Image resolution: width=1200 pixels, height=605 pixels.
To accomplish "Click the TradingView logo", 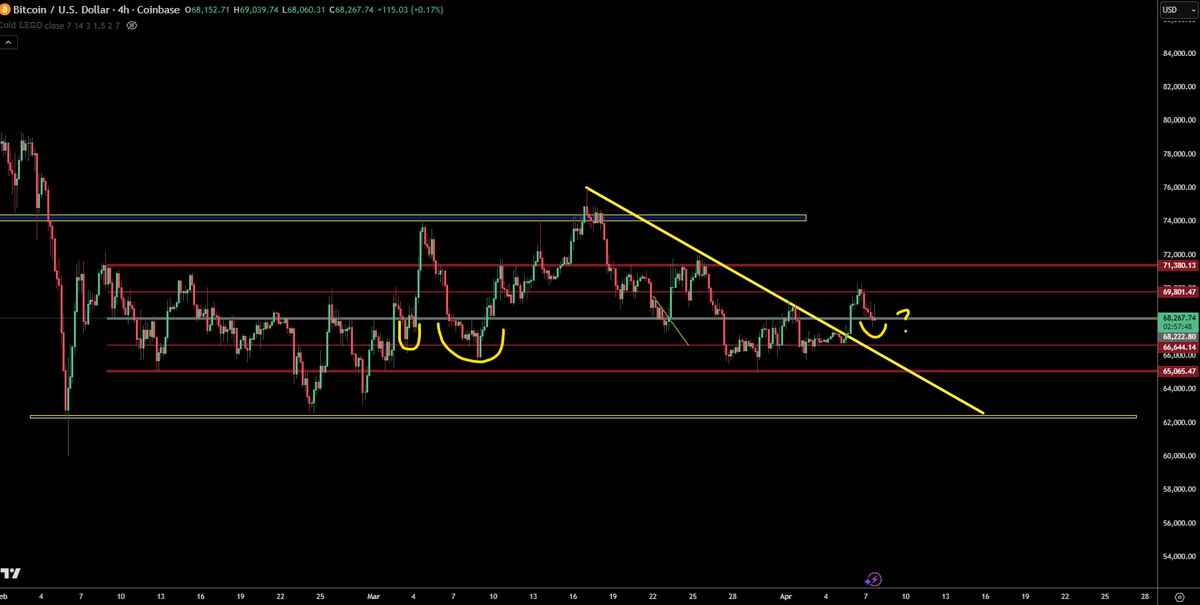I will pos(12,574).
